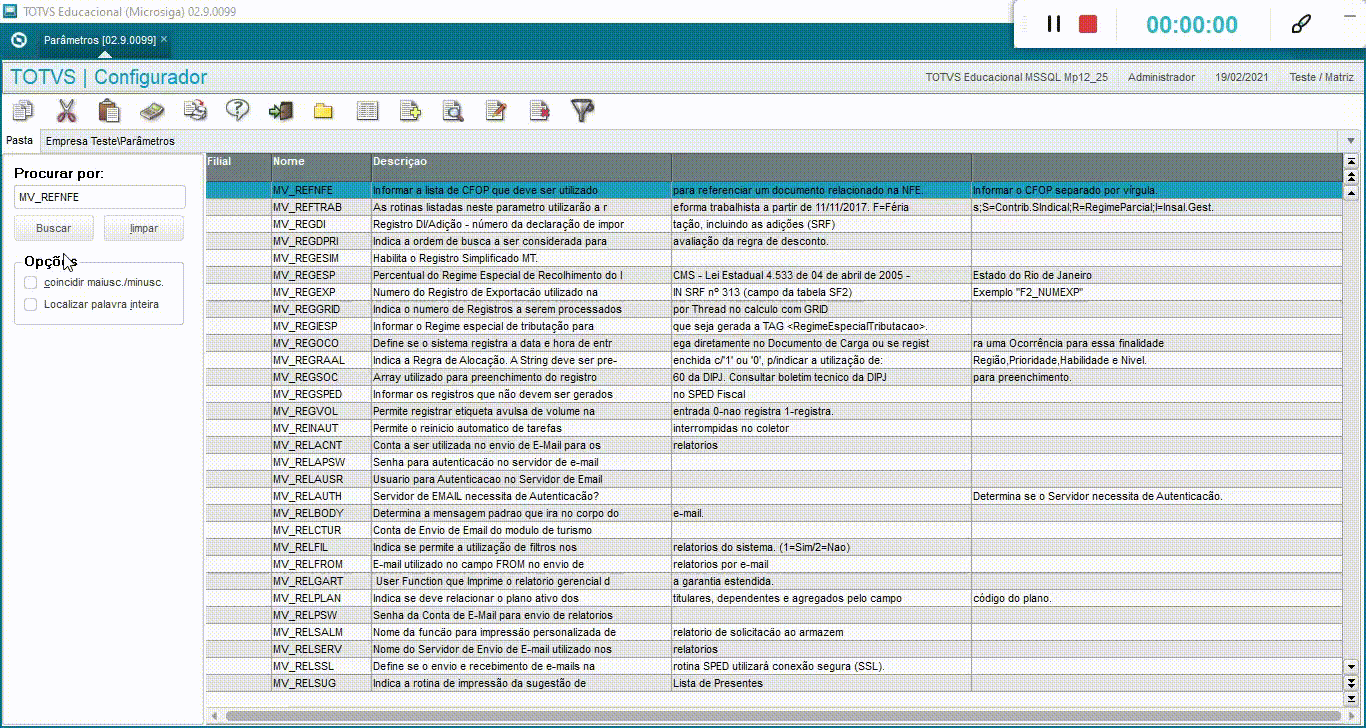This screenshot has width=1366, height=728.
Task: Focus the Procurar por search field
Action: pyautogui.click(x=100, y=198)
